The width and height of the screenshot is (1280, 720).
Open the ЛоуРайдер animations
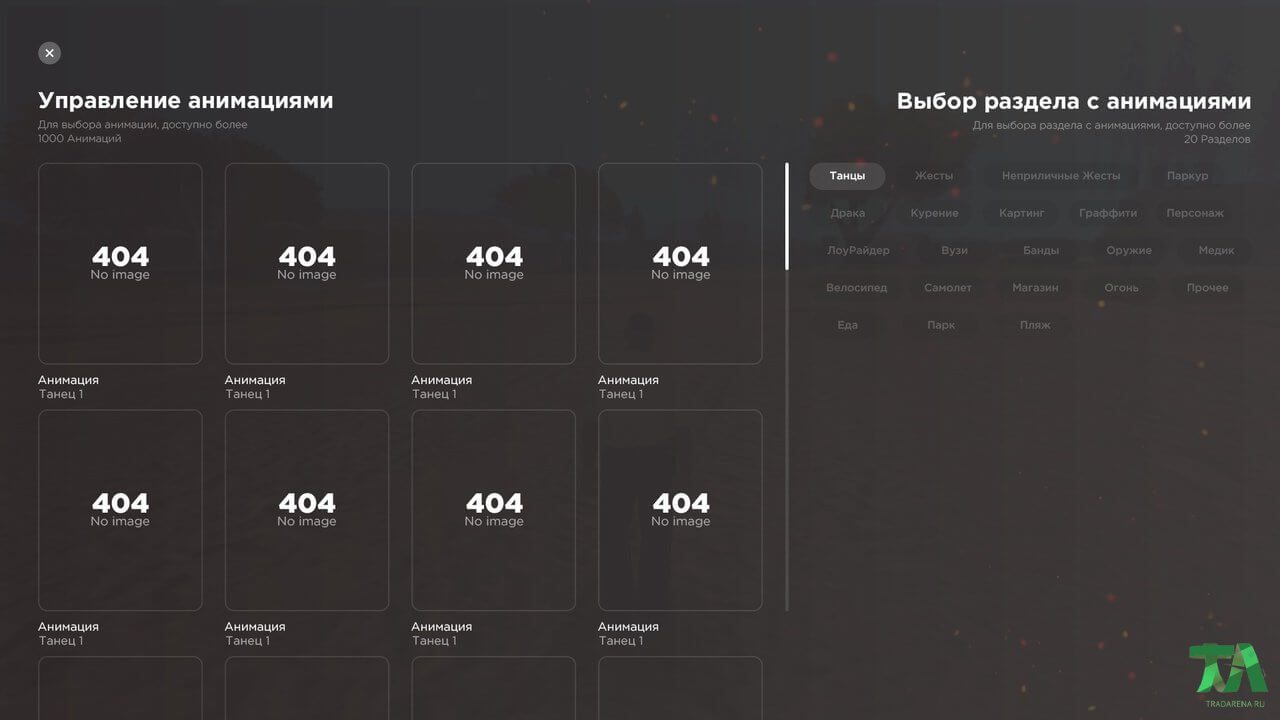point(858,250)
